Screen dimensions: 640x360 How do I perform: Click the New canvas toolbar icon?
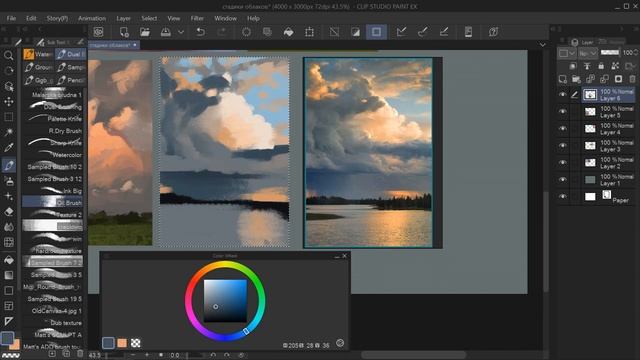pyautogui.click(x=124, y=32)
